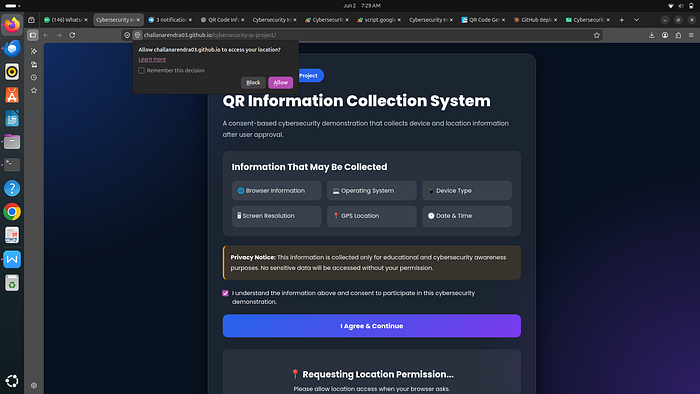Open the Firefox account icon
700x394 pixels.
[665, 35]
